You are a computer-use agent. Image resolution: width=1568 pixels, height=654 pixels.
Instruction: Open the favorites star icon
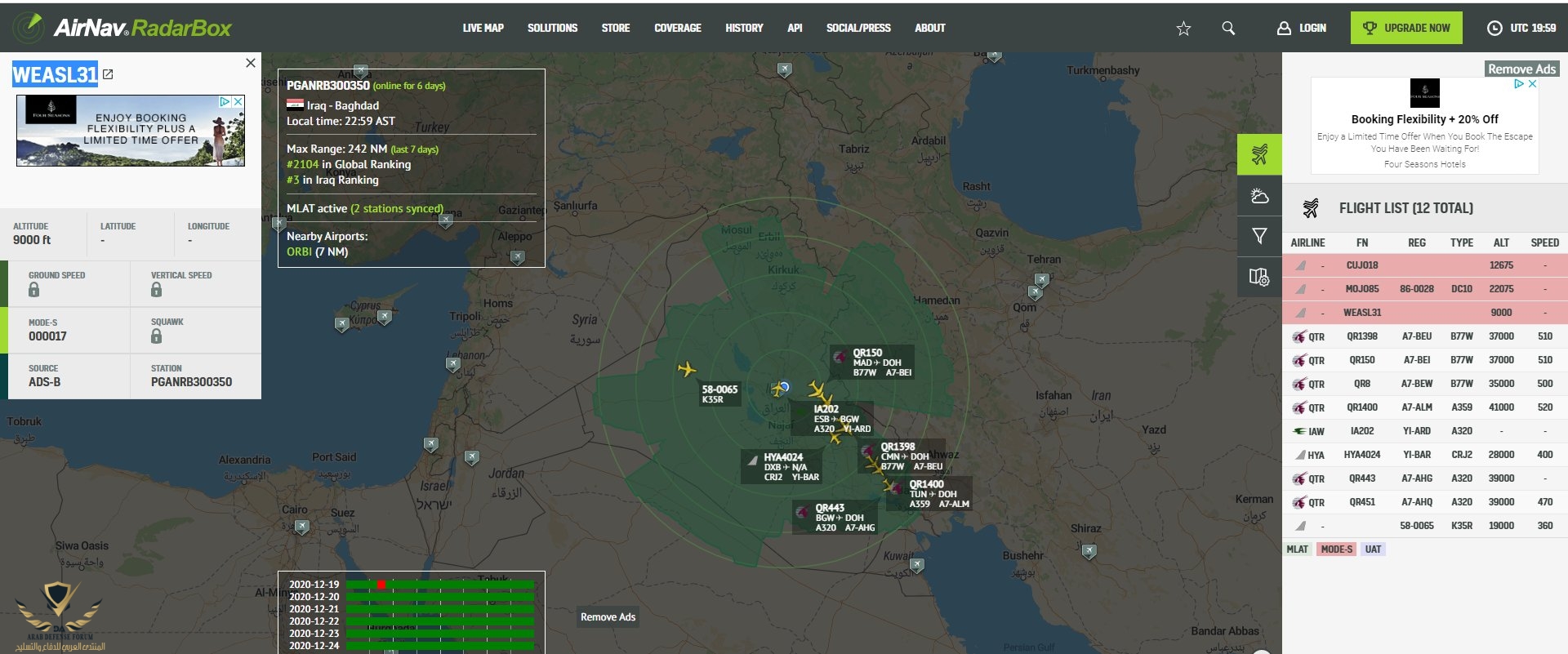(x=1183, y=29)
